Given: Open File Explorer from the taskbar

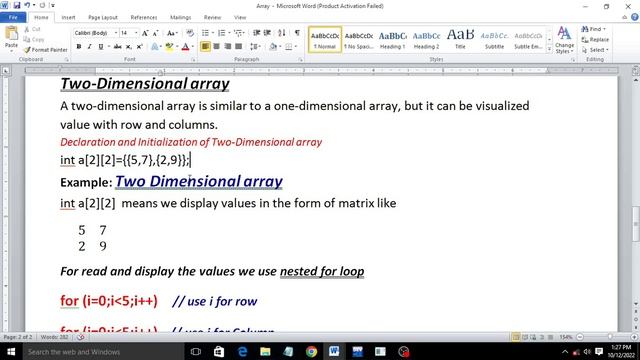Looking at the screenshot, I should coord(265,351).
